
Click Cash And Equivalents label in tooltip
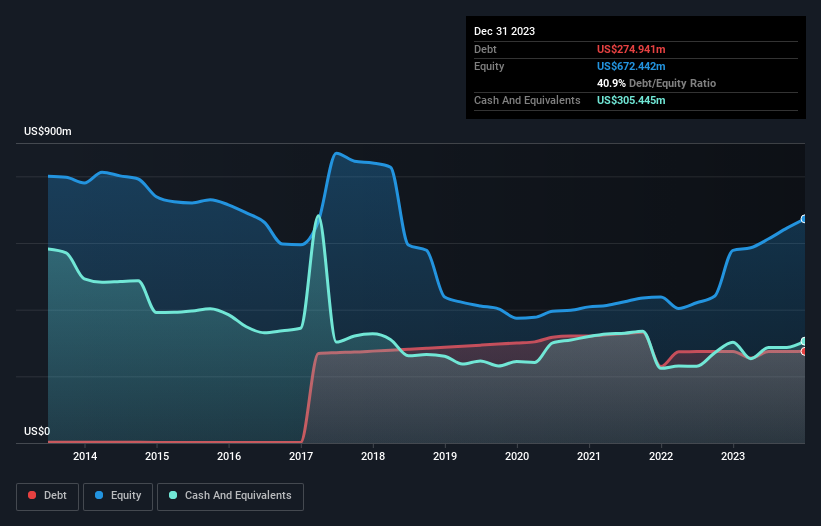(x=527, y=100)
